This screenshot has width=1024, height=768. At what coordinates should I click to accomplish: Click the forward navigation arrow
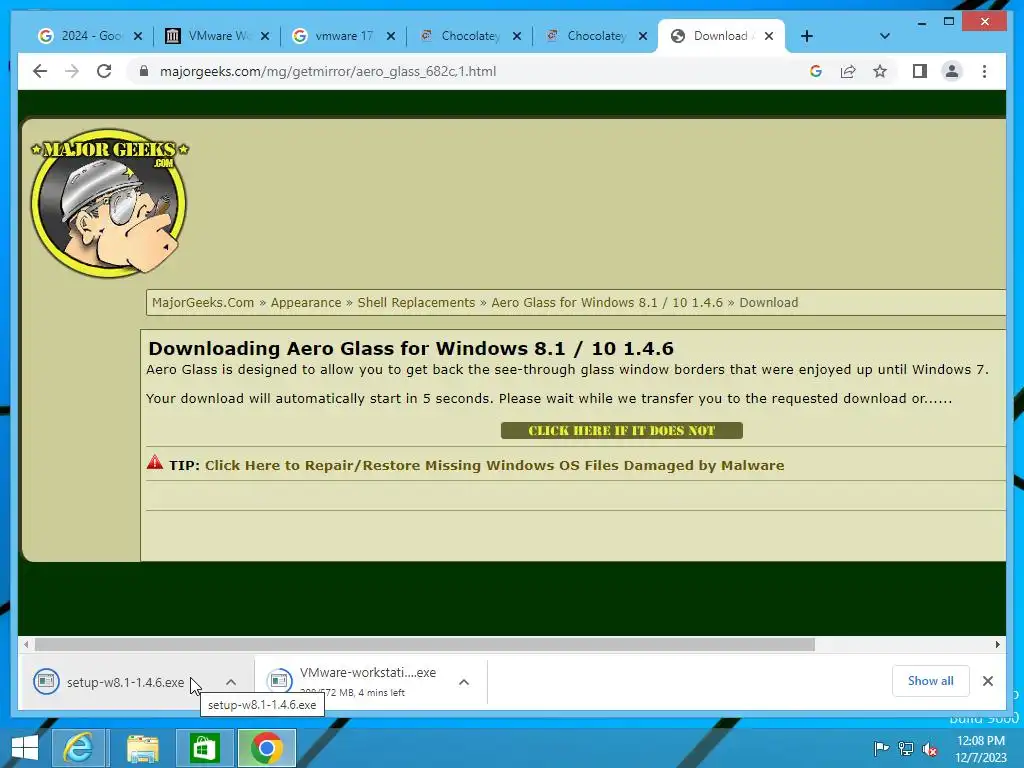click(72, 71)
